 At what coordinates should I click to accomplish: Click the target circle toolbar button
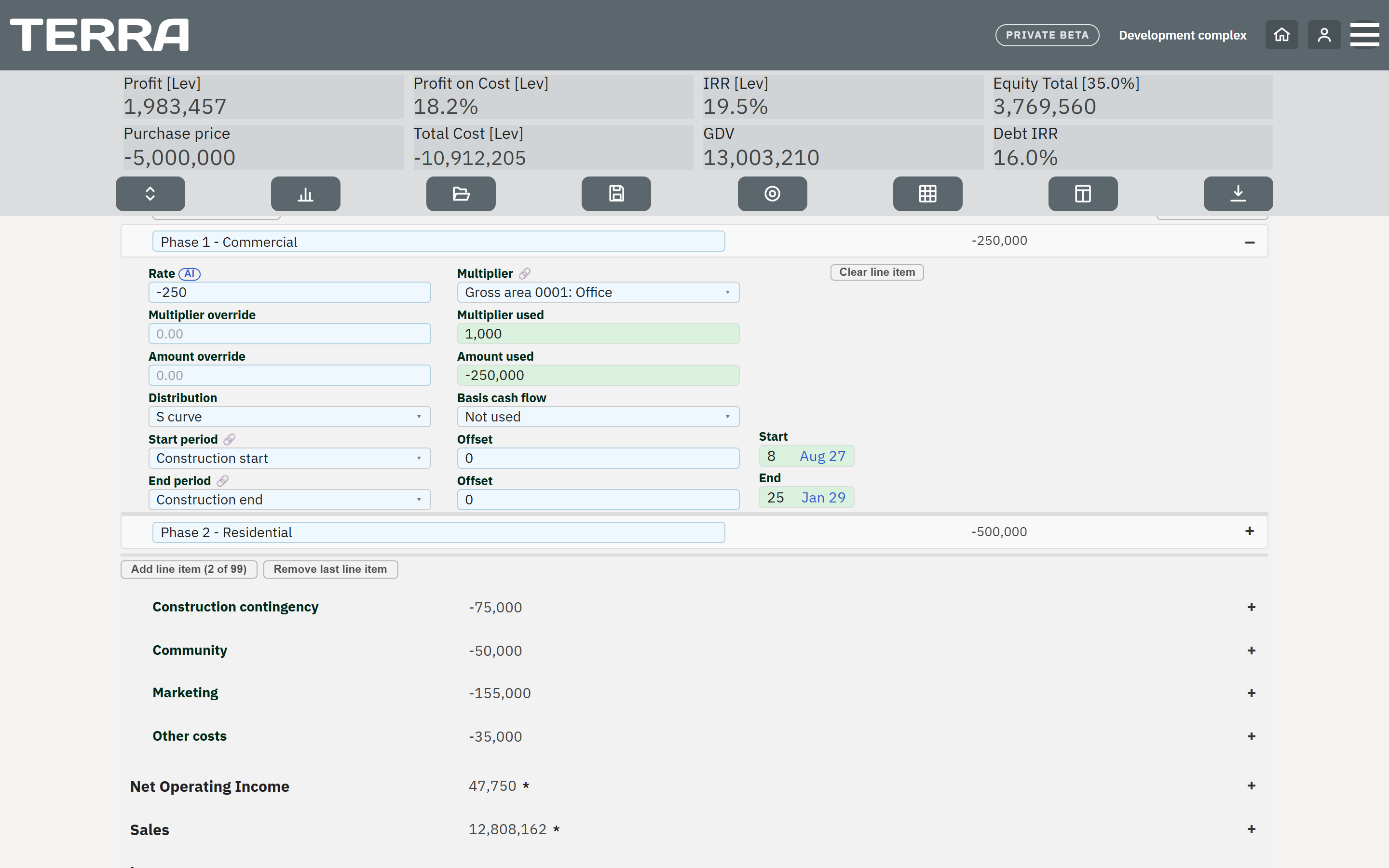click(x=772, y=194)
